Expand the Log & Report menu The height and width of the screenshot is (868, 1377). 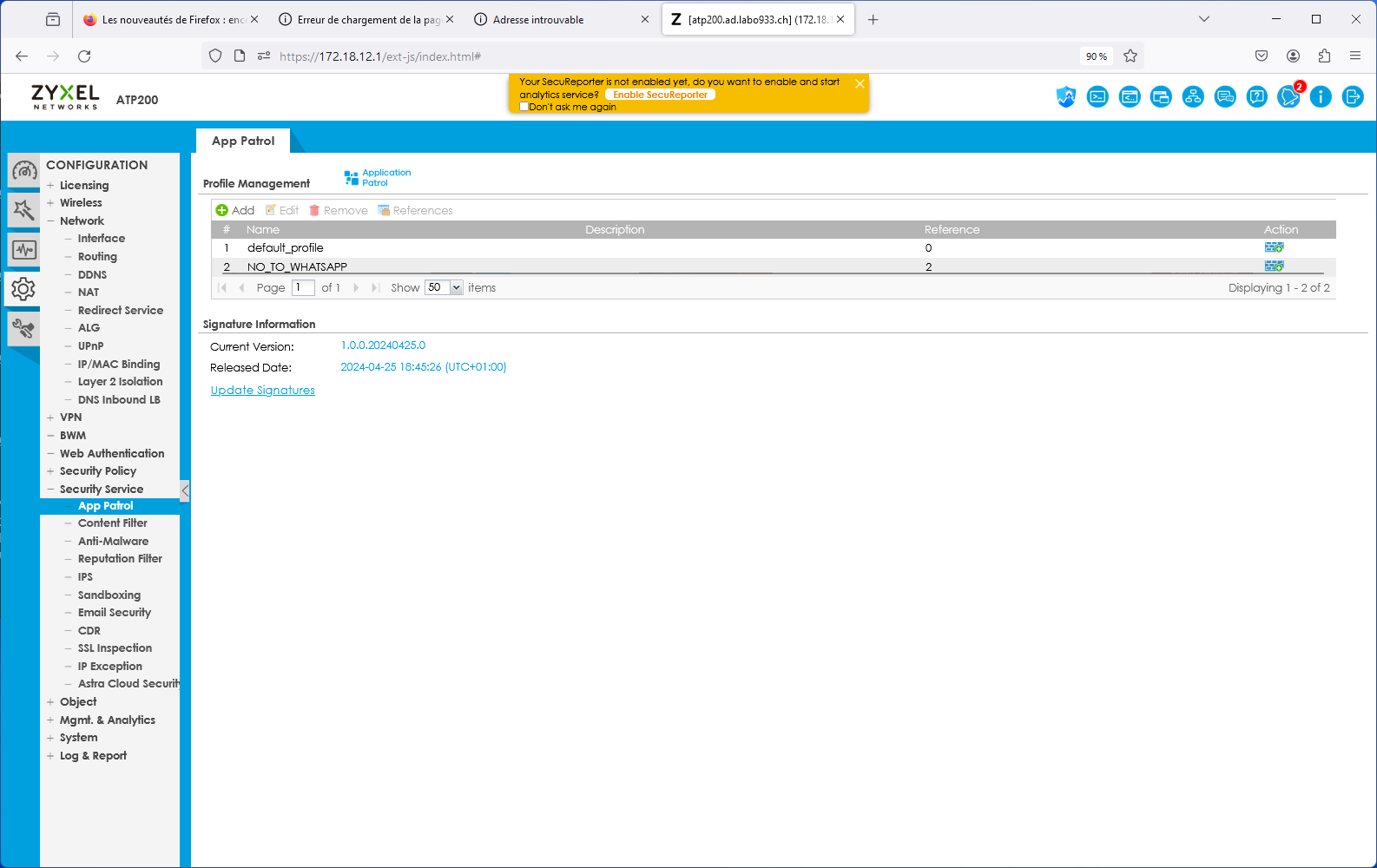(x=50, y=756)
